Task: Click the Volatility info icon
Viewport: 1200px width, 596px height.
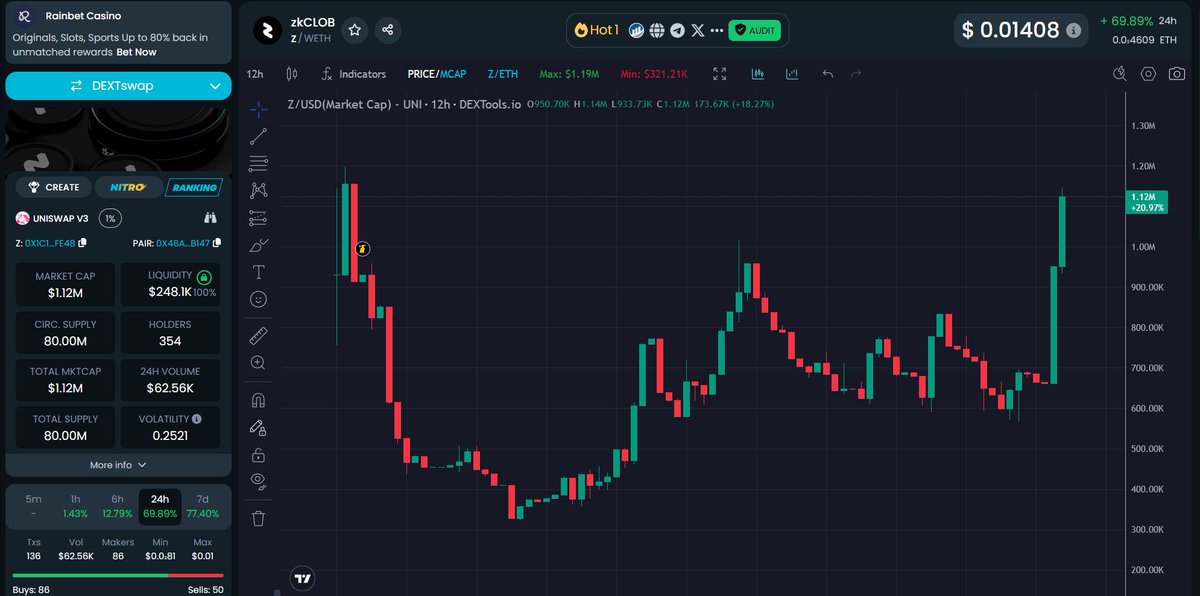Action: pos(197,419)
